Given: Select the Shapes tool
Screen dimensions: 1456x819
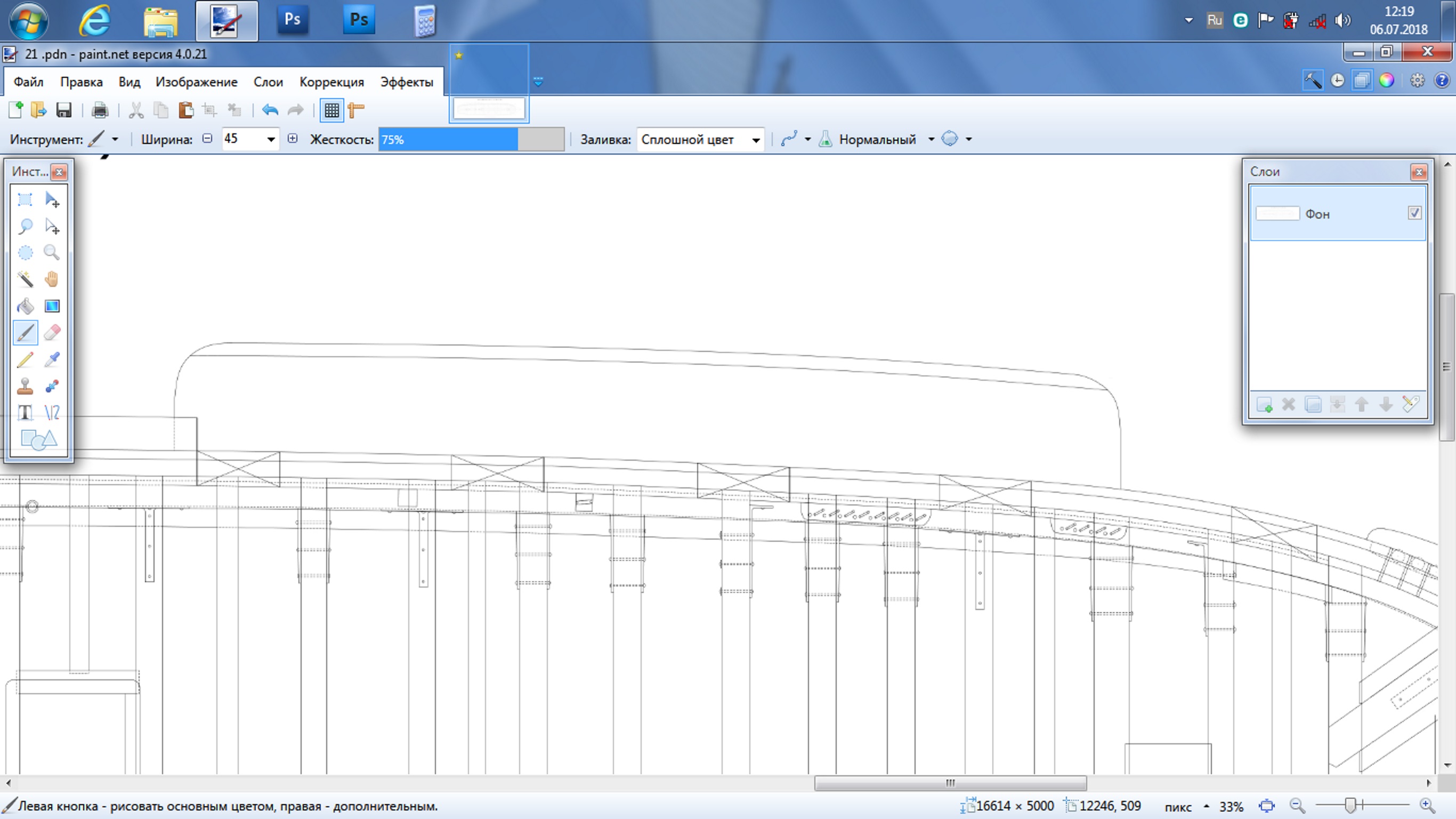Looking at the screenshot, I should pyautogui.click(x=38, y=439).
